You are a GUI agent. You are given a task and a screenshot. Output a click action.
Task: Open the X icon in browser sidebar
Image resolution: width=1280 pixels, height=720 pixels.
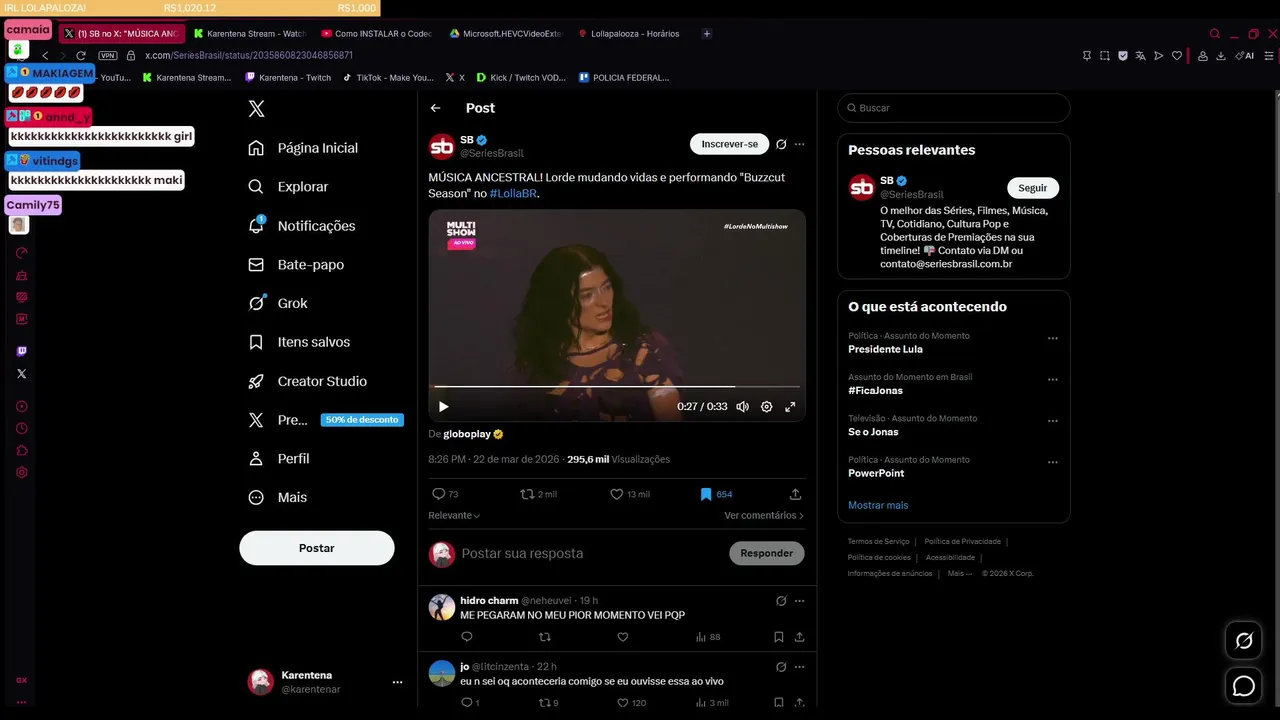coord(22,373)
